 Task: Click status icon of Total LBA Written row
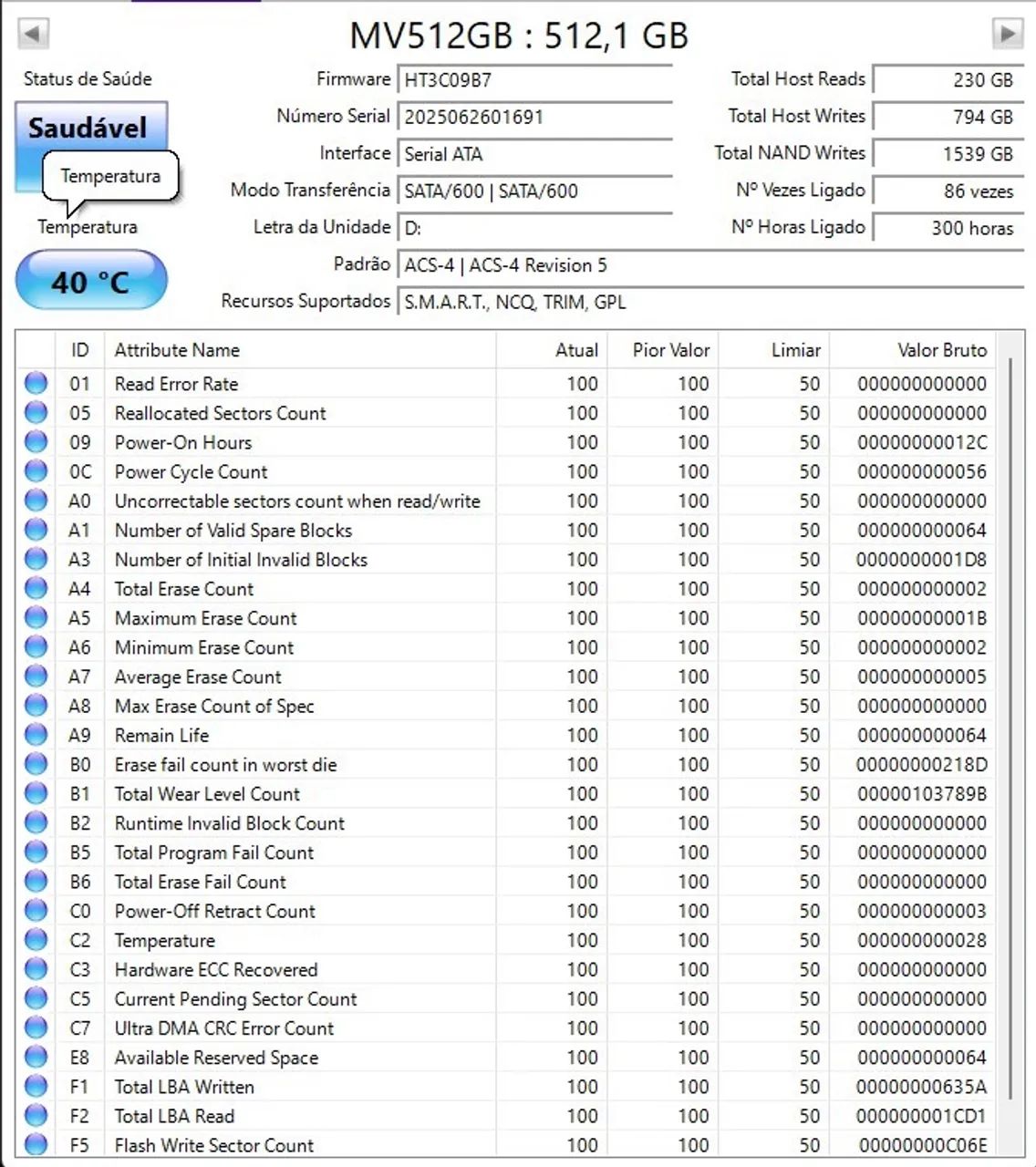tap(36, 1086)
